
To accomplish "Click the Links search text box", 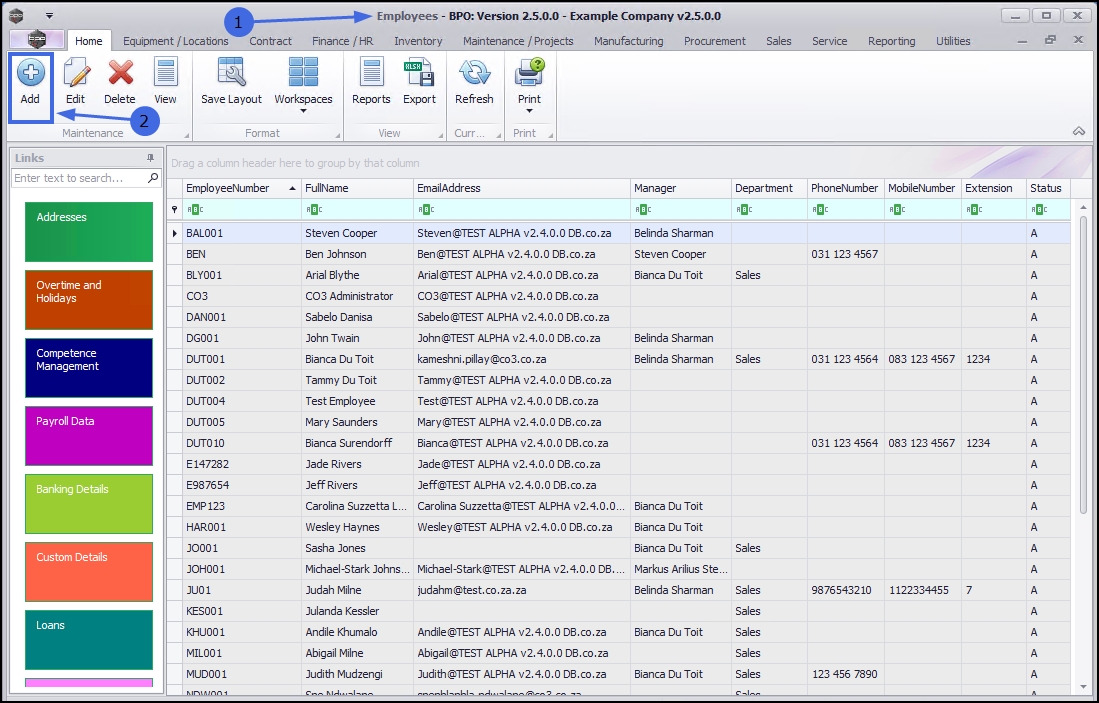I will point(80,178).
